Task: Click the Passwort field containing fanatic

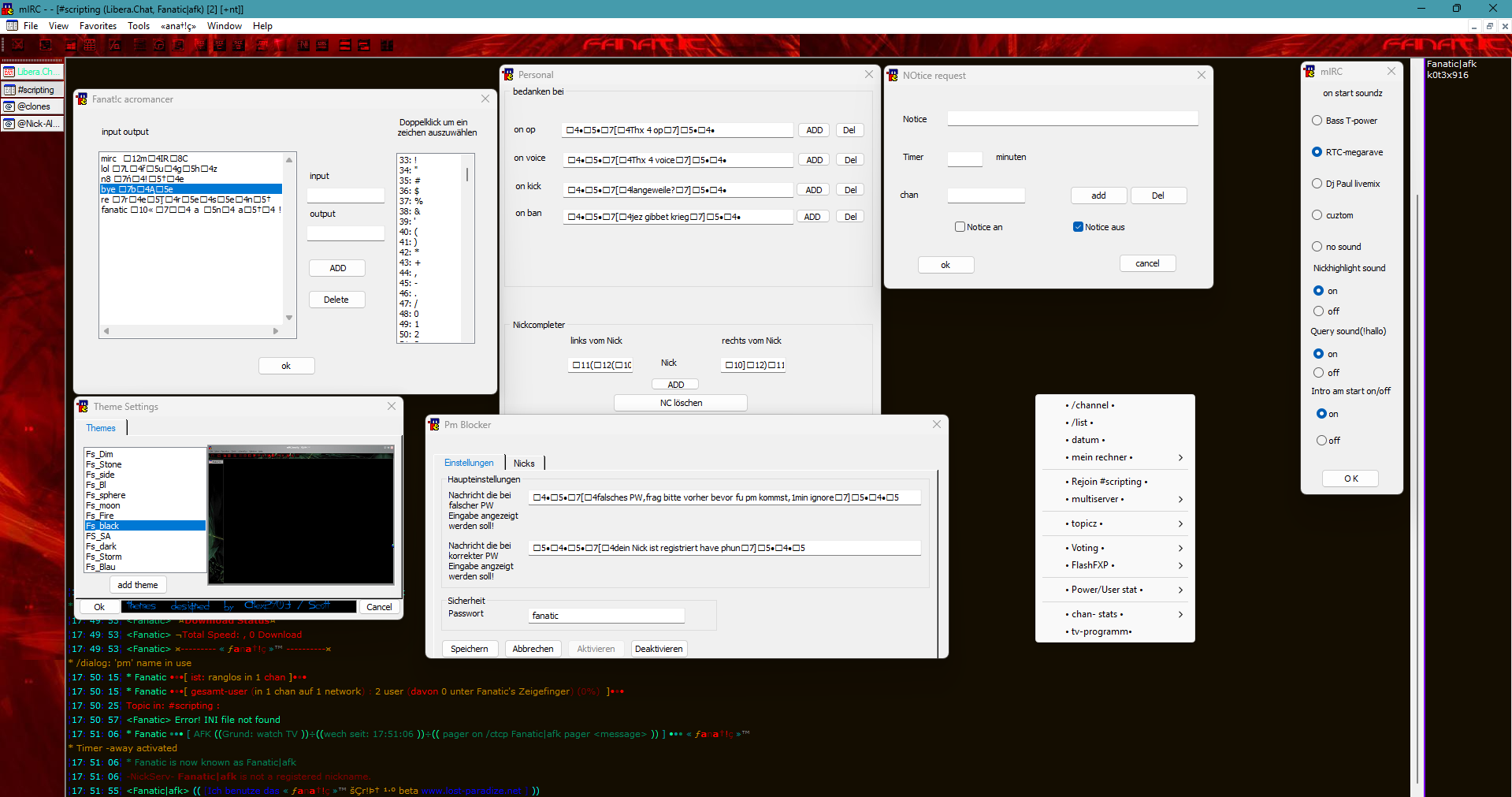Action: (607, 616)
